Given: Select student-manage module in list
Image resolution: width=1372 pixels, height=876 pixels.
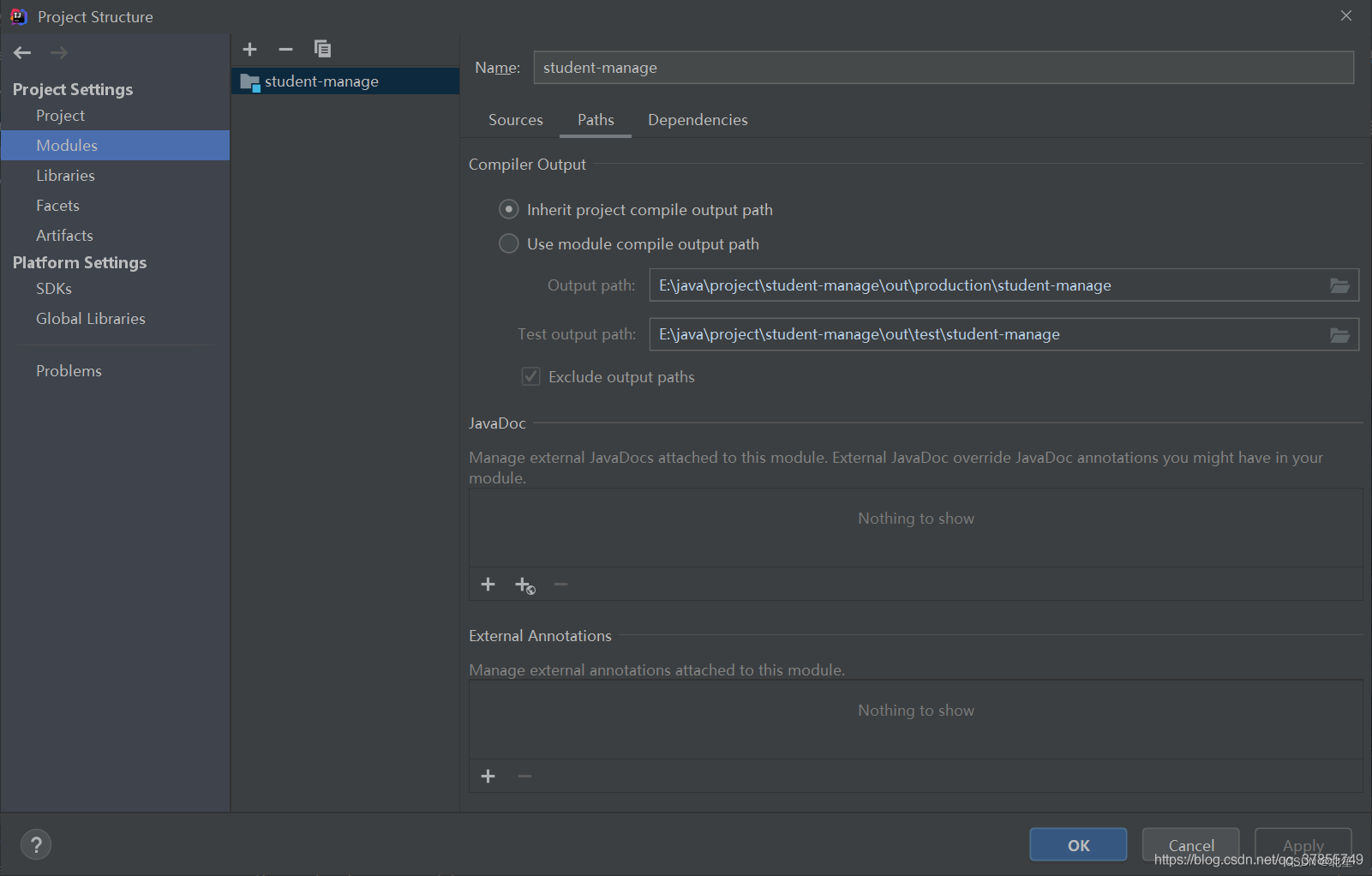Looking at the screenshot, I should [x=345, y=81].
